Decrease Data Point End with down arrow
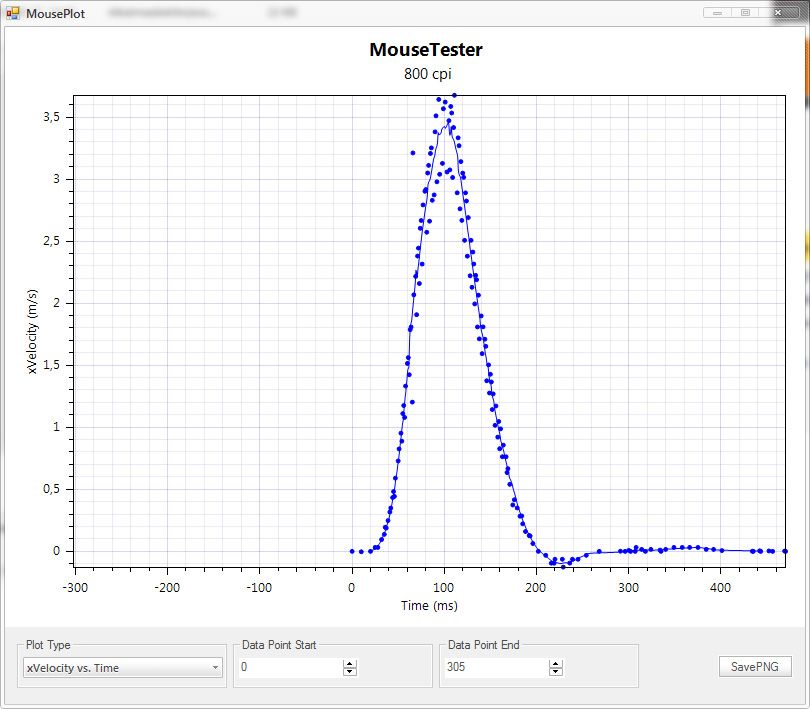The width and height of the screenshot is (810, 709). 556,671
